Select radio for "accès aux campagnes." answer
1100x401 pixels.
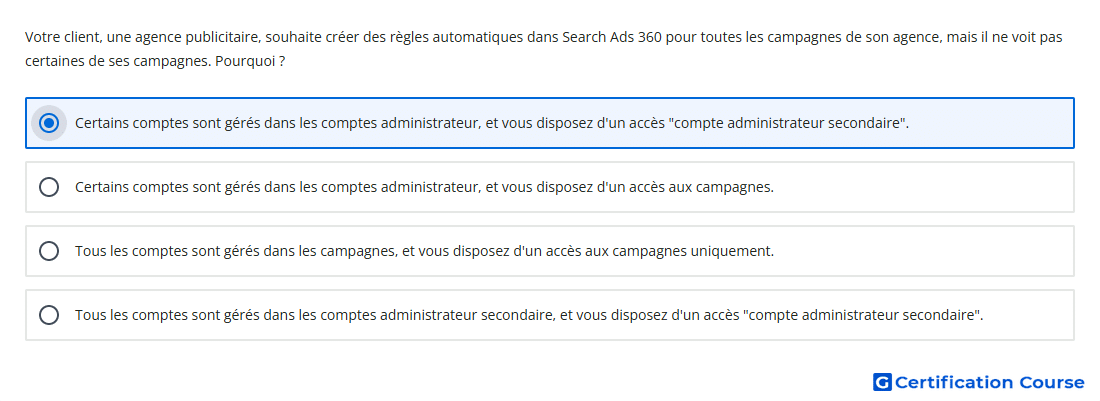click(x=48, y=187)
